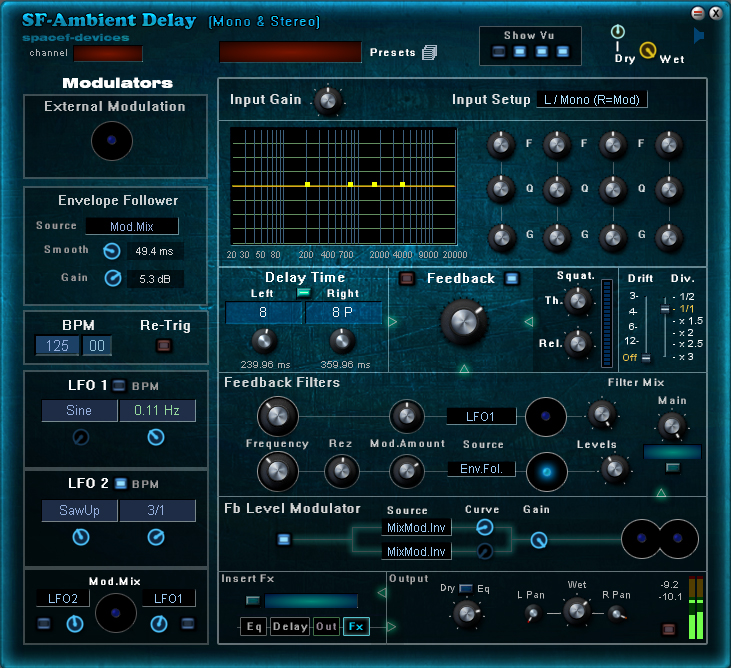Select the Out routing tab
The image size is (731, 668).
326,627
